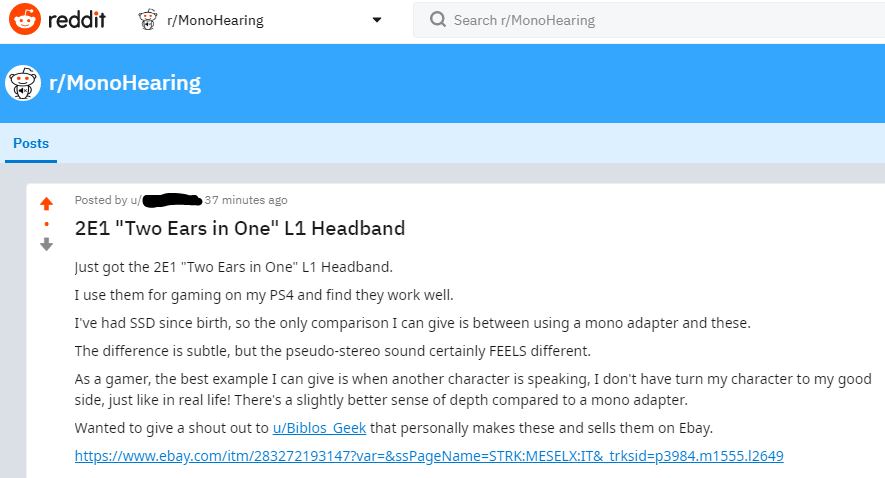885x478 pixels.
Task: Downvote the 2E1 headband post
Action: click(46, 244)
